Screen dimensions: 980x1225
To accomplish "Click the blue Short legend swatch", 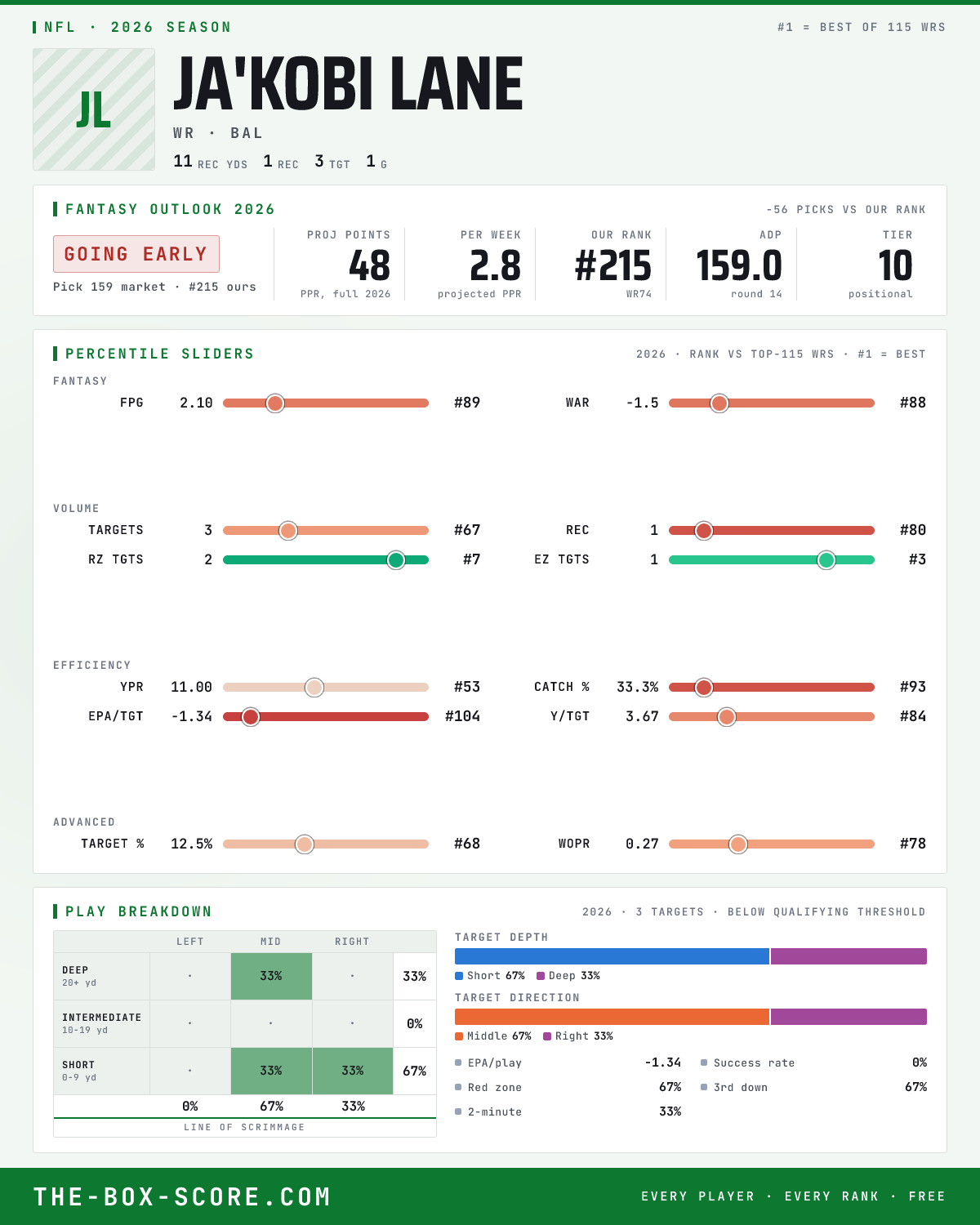I will [x=459, y=976].
